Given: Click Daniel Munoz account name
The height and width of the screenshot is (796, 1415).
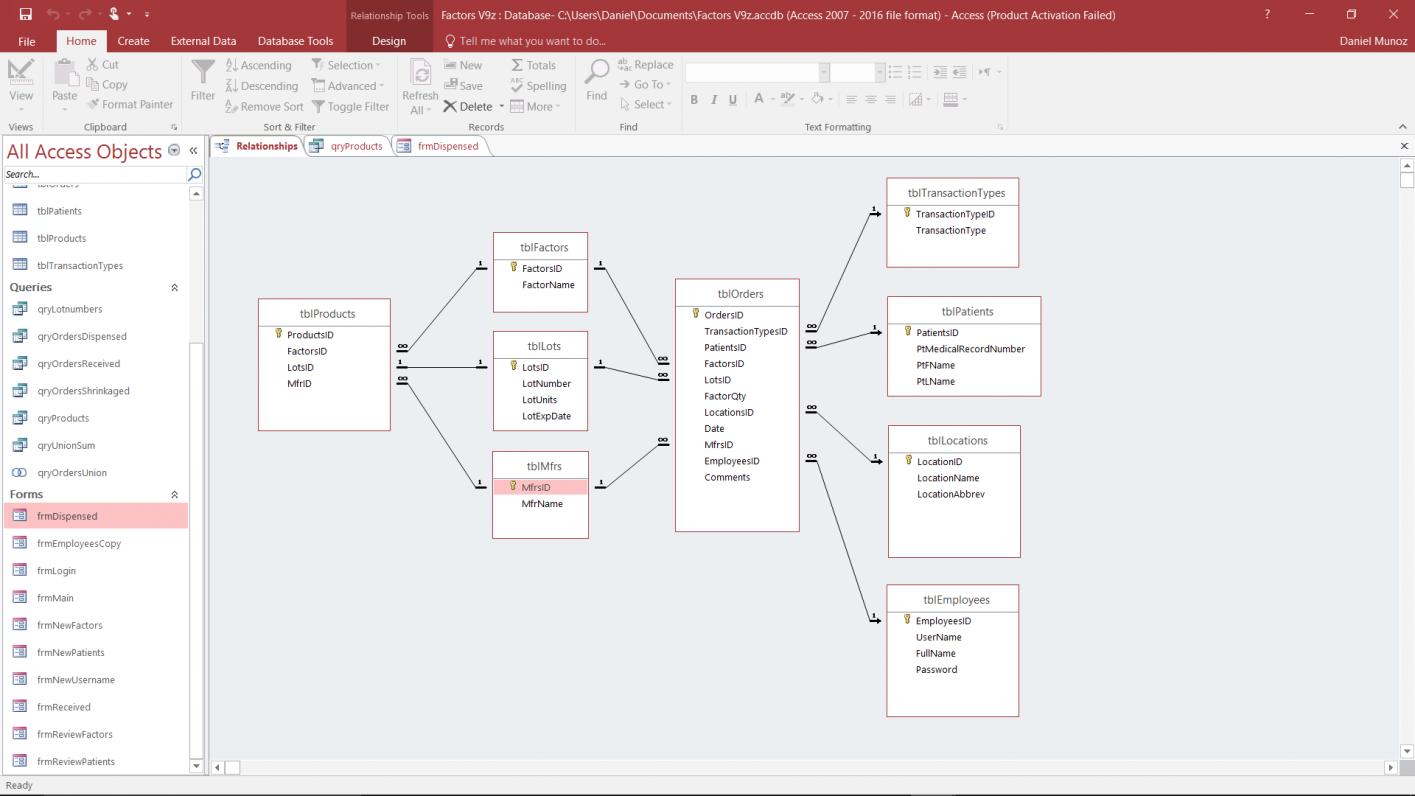Looking at the screenshot, I should (1373, 41).
